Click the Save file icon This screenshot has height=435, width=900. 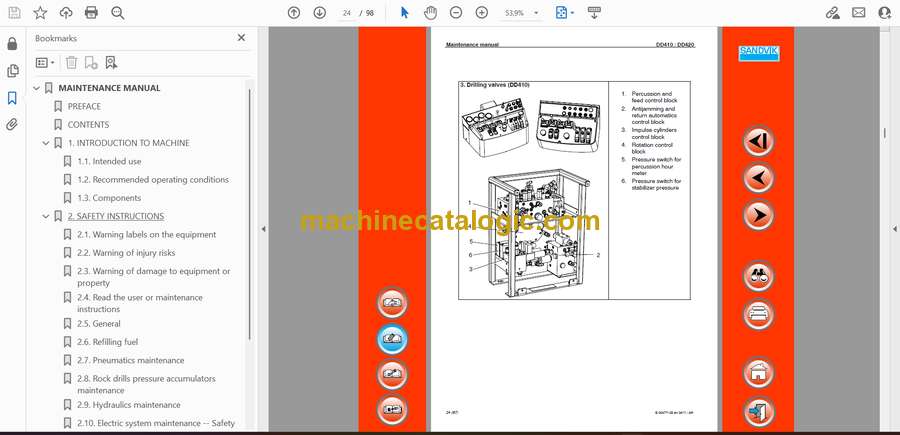(14, 13)
